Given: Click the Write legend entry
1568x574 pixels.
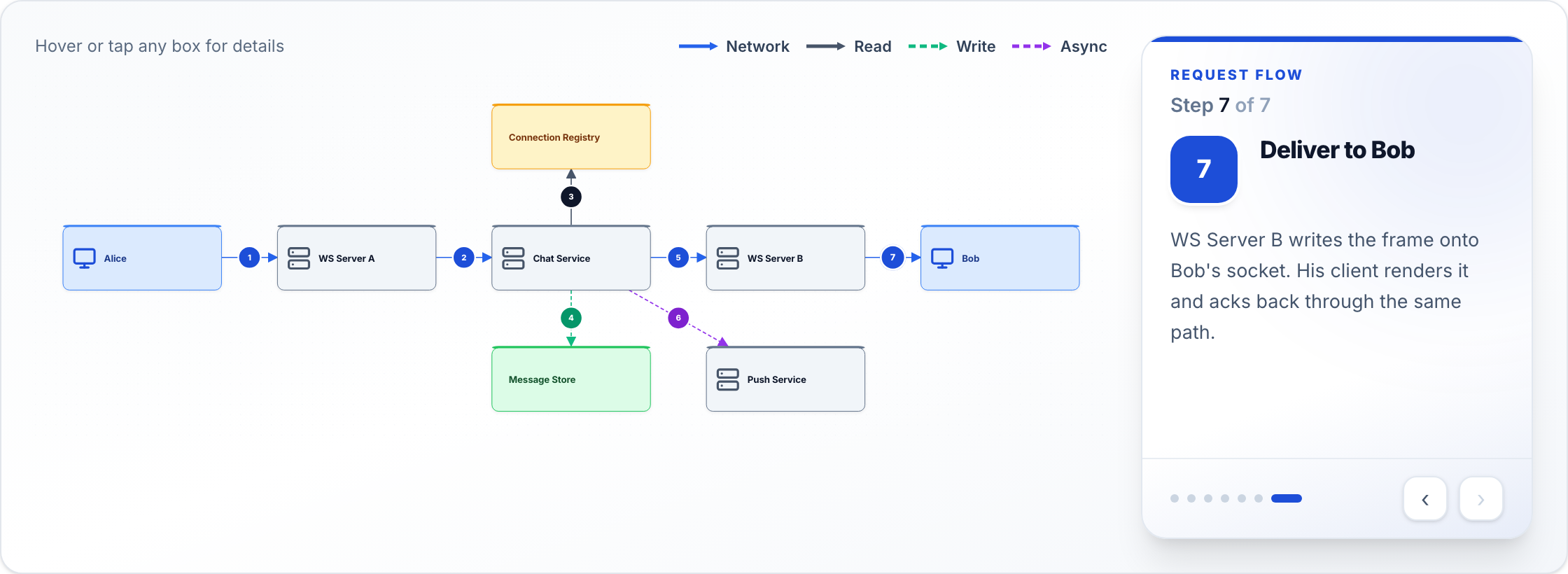Looking at the screenshot, I should point(952,46).
